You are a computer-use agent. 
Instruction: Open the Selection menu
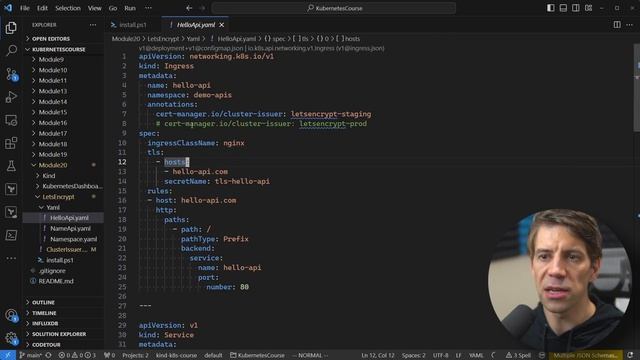[68, 8]
